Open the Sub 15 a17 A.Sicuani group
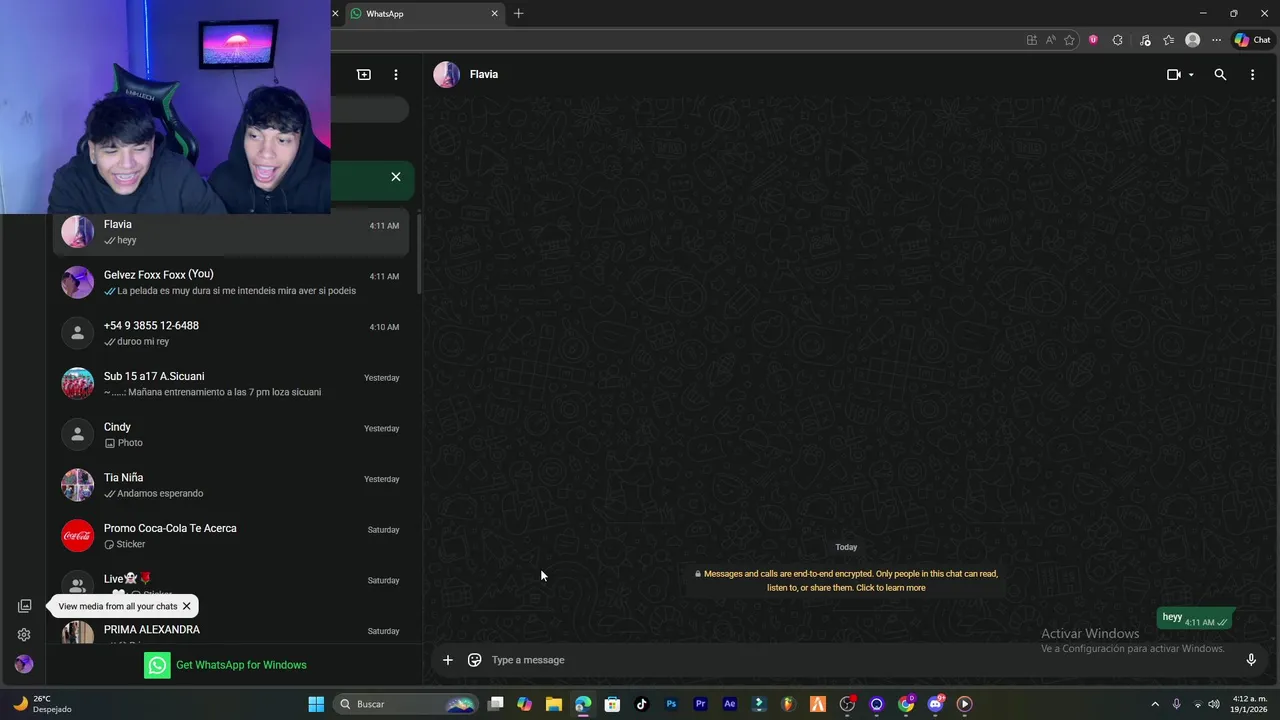 tap(231, 384)
